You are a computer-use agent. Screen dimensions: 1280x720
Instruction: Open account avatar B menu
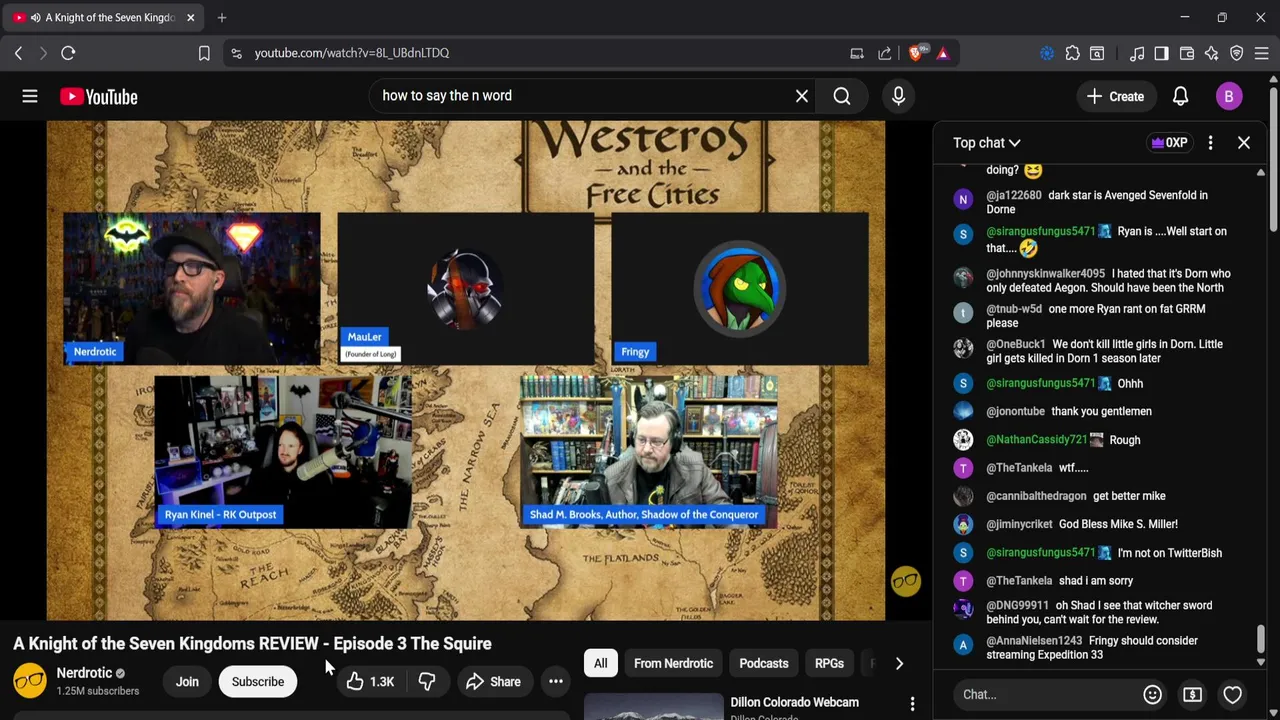(1229, 96)
